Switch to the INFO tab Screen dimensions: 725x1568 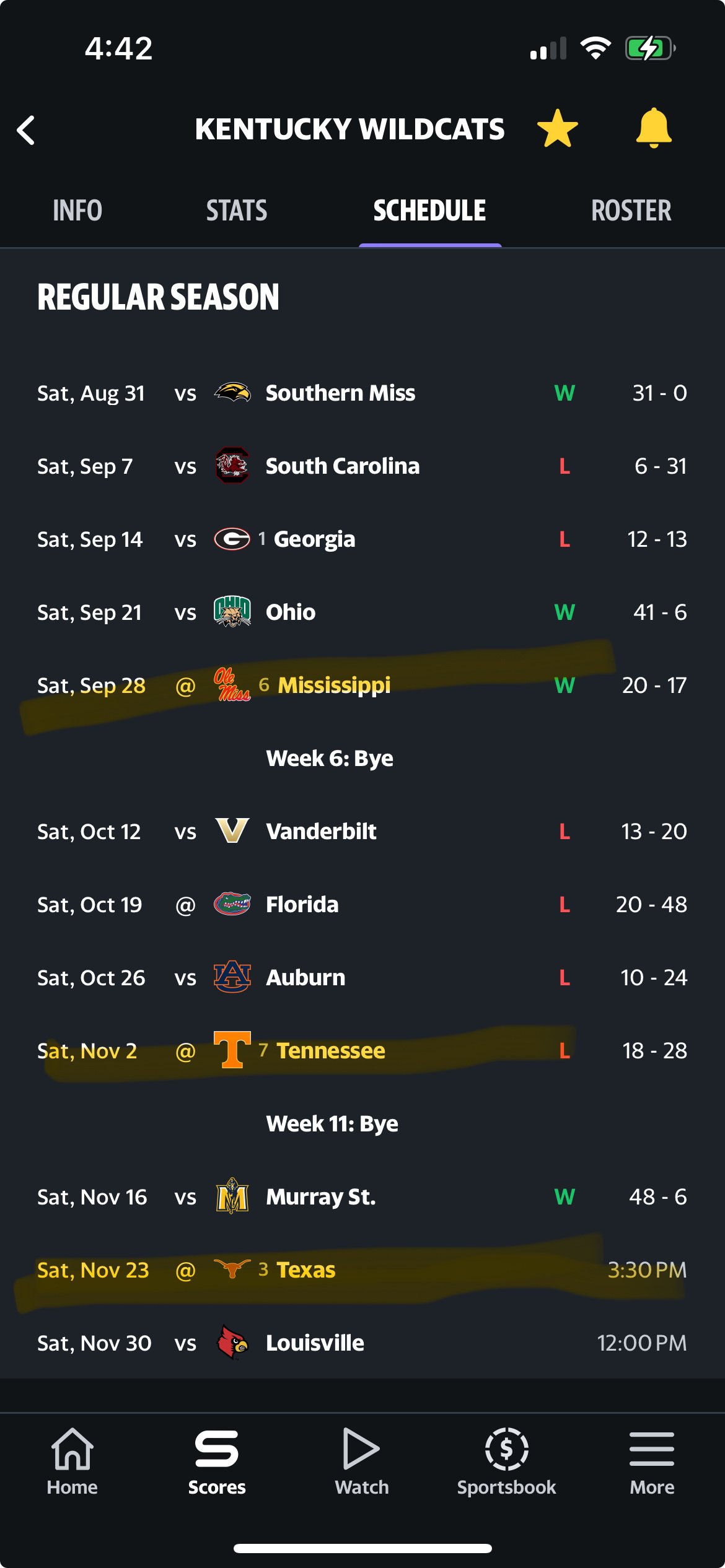coord(77,211)
